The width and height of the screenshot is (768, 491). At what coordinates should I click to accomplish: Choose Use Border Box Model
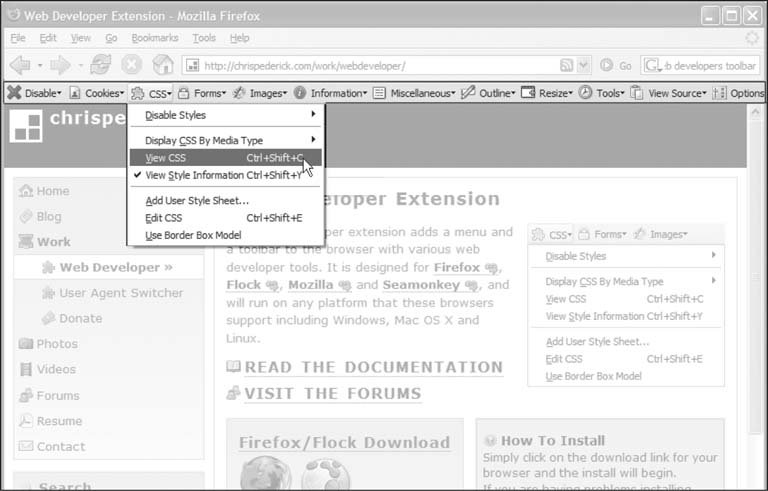tap(225, 235)
